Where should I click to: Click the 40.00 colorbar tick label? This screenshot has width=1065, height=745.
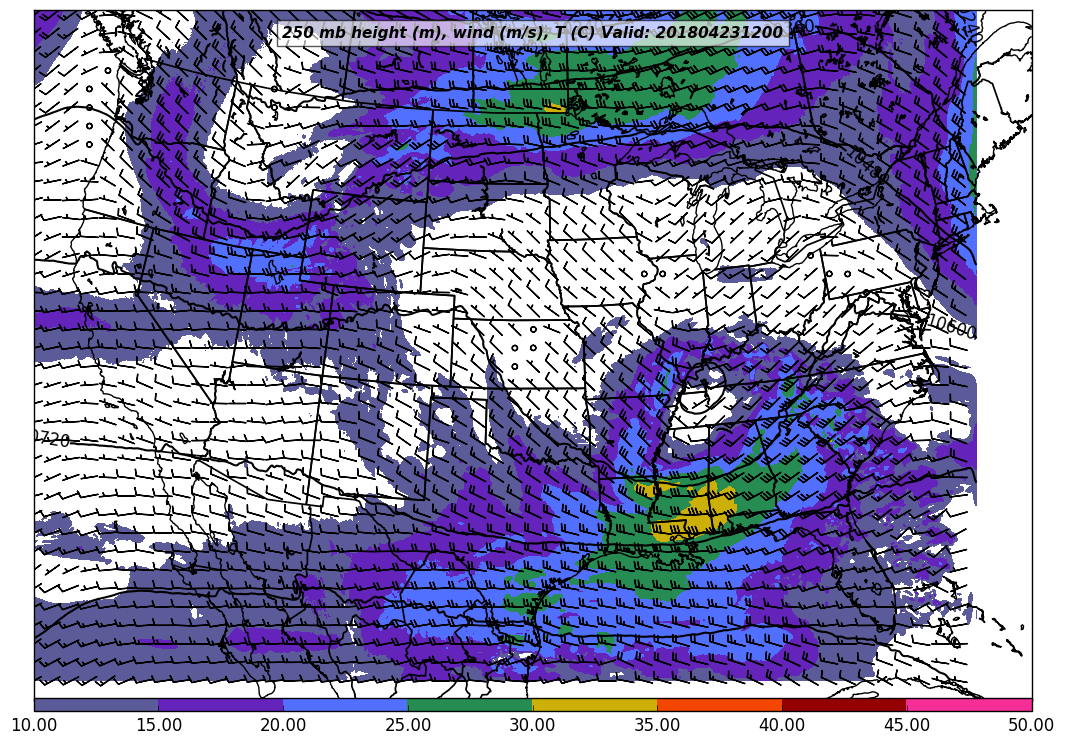[782, 725]
